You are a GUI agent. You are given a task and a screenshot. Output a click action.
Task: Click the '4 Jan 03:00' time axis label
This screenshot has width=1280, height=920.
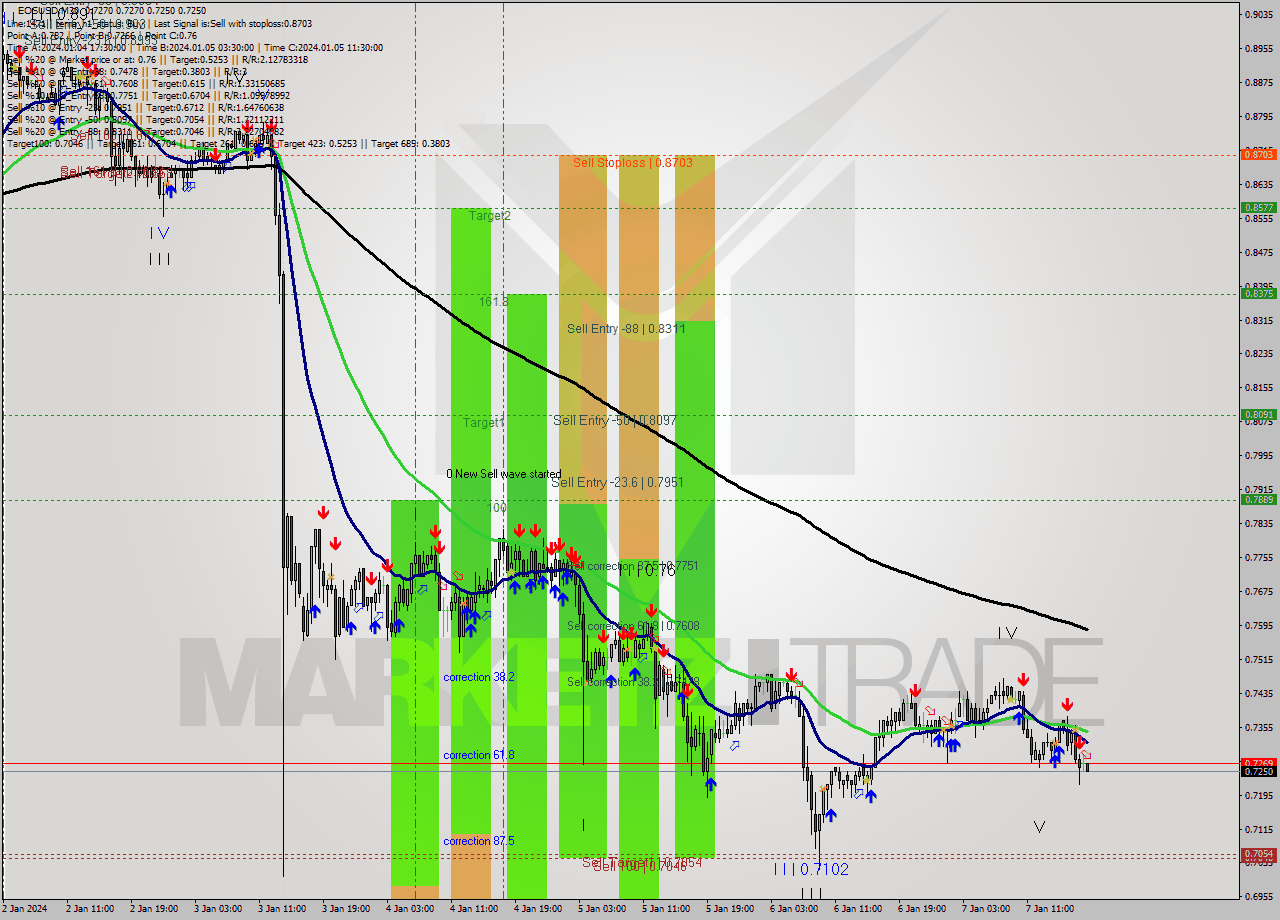[x=410, y=909]
